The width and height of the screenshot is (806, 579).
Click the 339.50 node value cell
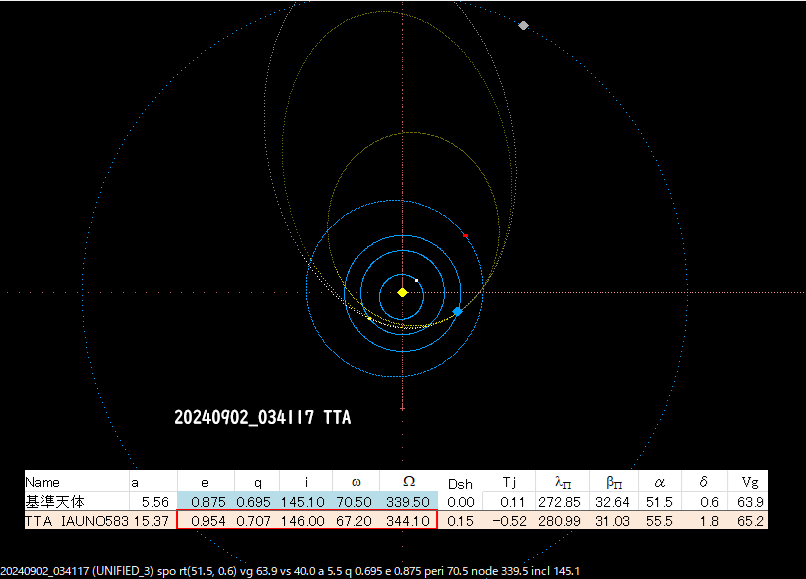[x=408, y=501]
